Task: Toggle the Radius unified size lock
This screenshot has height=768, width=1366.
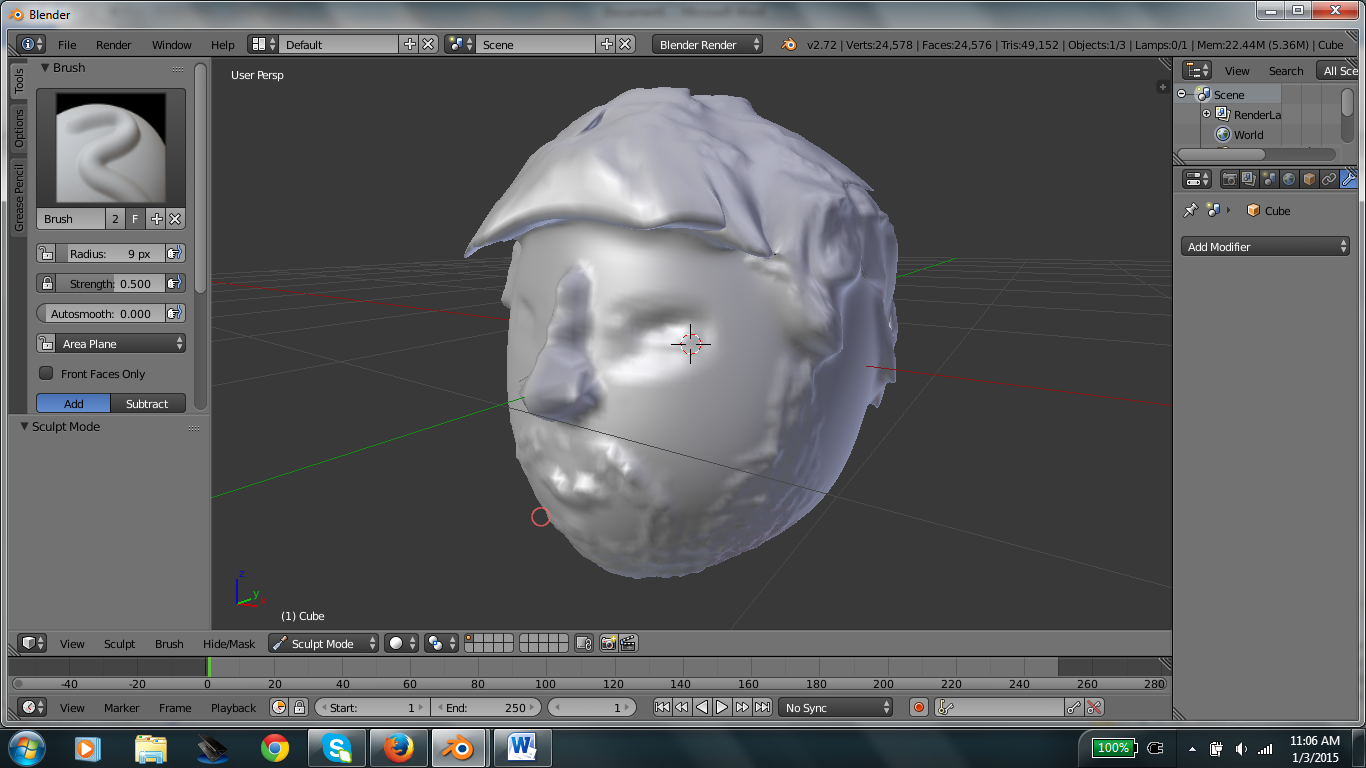Action: click(46, 254)
